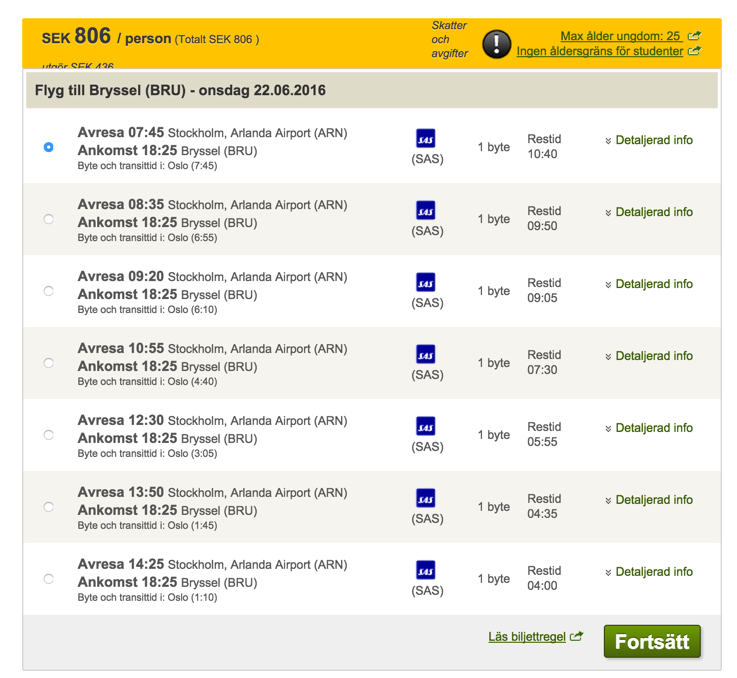Click external link icon beside Max ålder ungdom
The height and width of the screenshot is (678, 737).
point(695,36)
